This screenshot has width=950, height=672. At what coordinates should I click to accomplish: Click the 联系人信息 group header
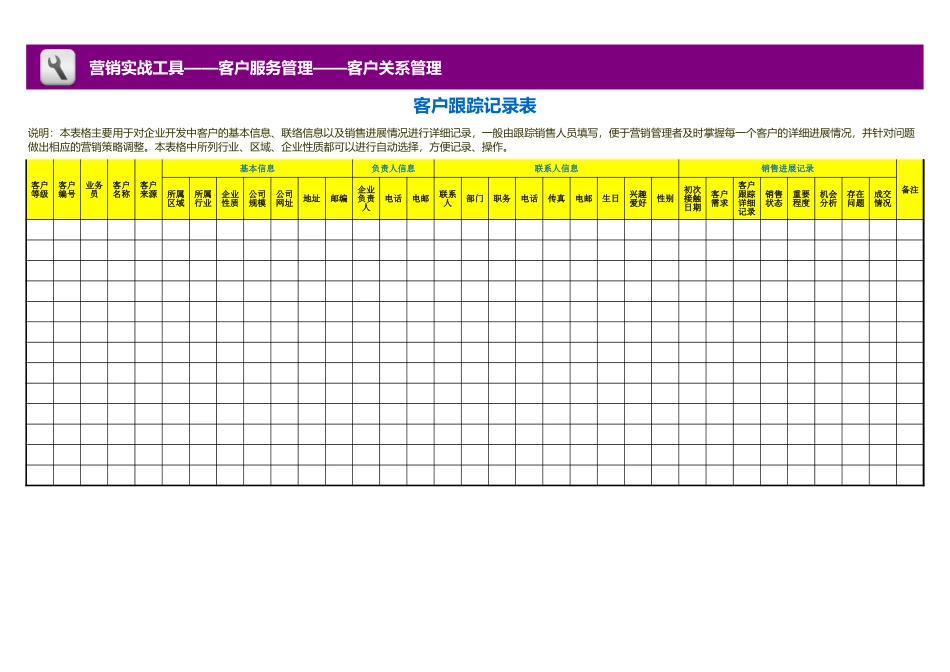(556, 168)
